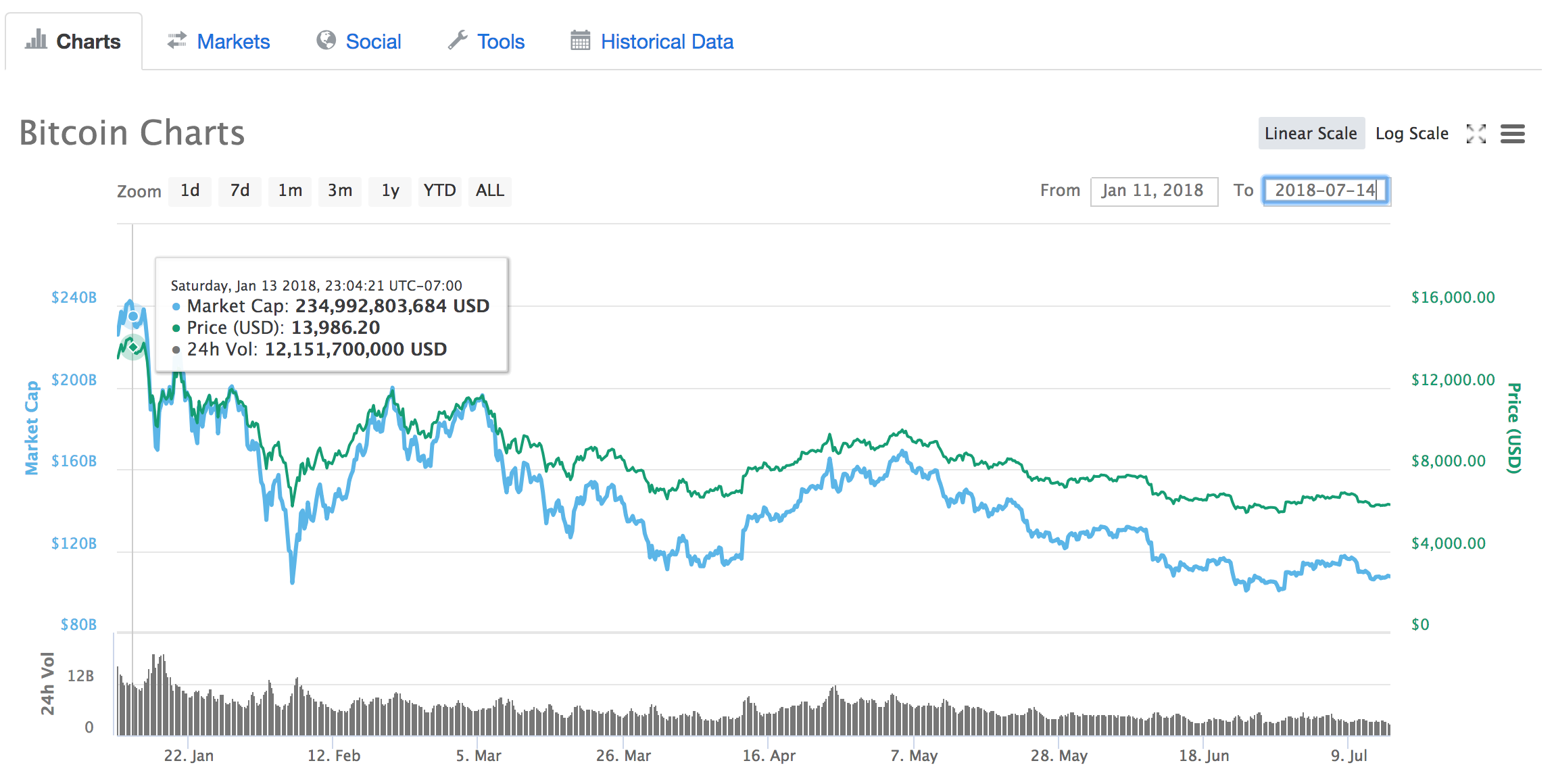Image resolution: width=1554 pixels, height=784 pixels.
Task: Switch chart to Log Scale
Action: (1412, 133)
